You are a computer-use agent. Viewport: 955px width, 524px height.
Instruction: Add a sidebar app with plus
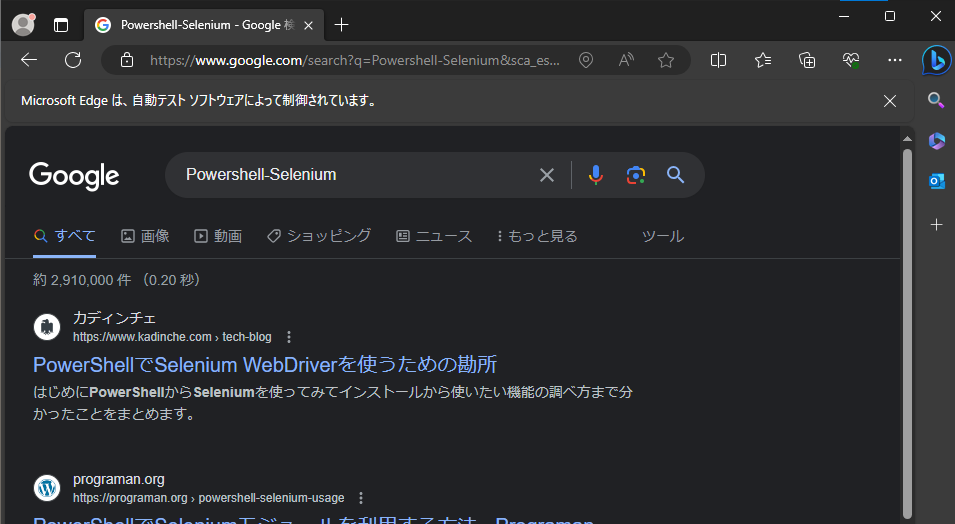[x=937, y=224]
